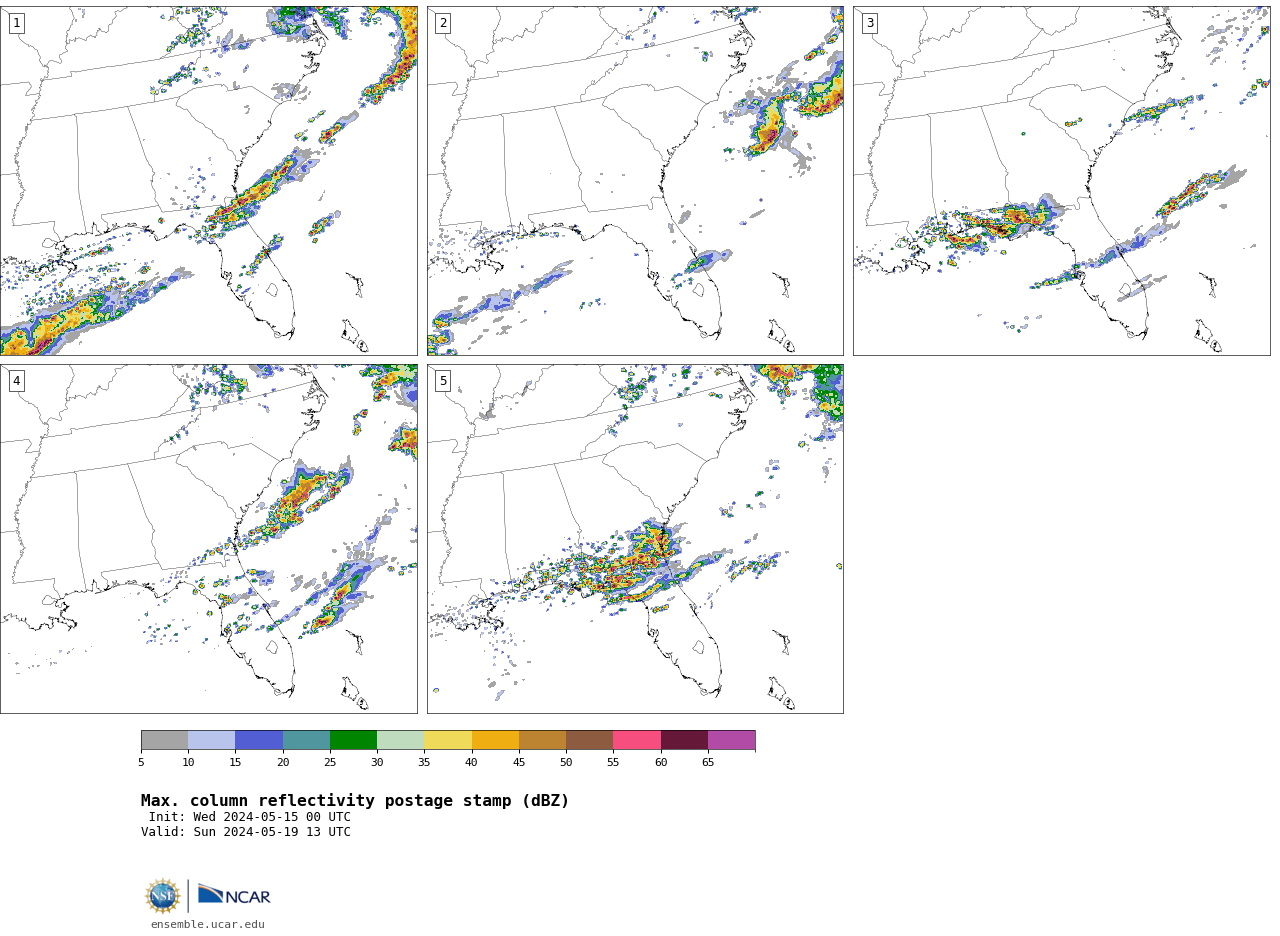Screen dimensions: 1280x936
Task: Click the panel number 3 label box
Action: (x=870, y=23)
